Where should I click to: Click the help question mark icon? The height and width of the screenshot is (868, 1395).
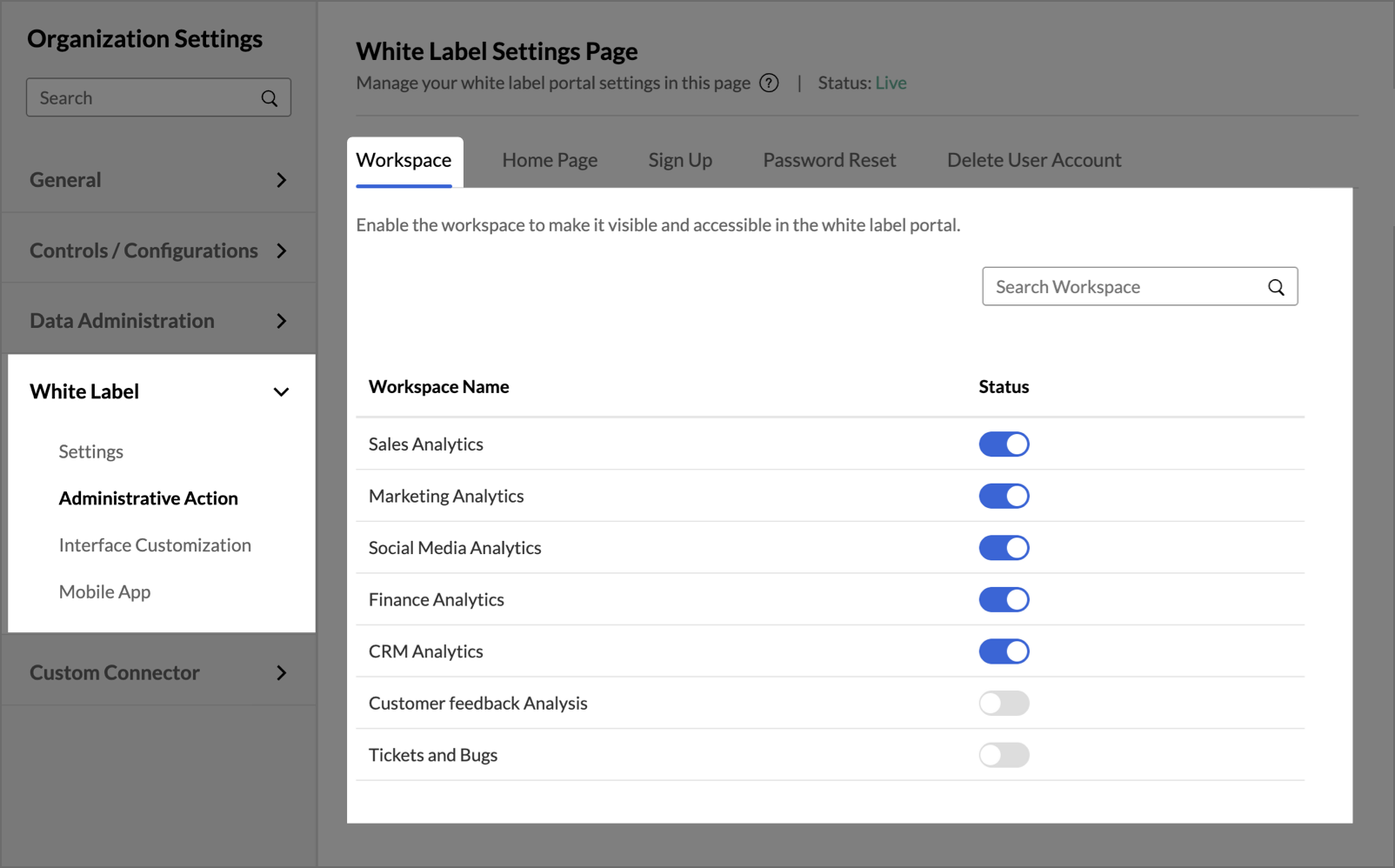pyautogui.click(x=769, y=83)
